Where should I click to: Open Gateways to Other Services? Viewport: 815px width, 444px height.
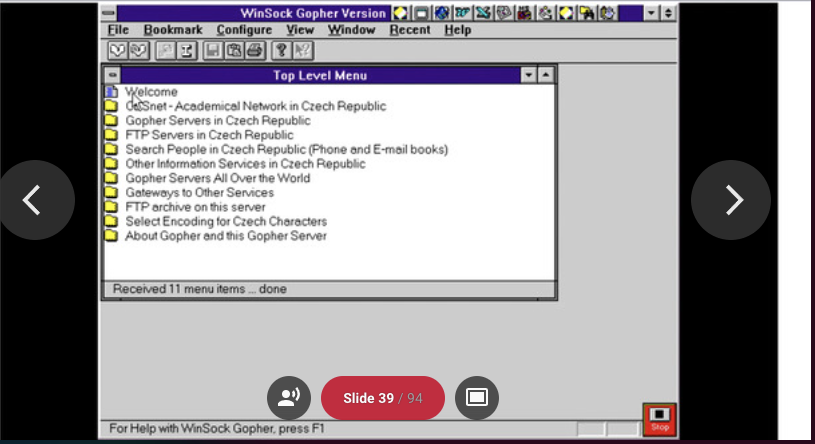pyautogui.click(x=200, y=193)
